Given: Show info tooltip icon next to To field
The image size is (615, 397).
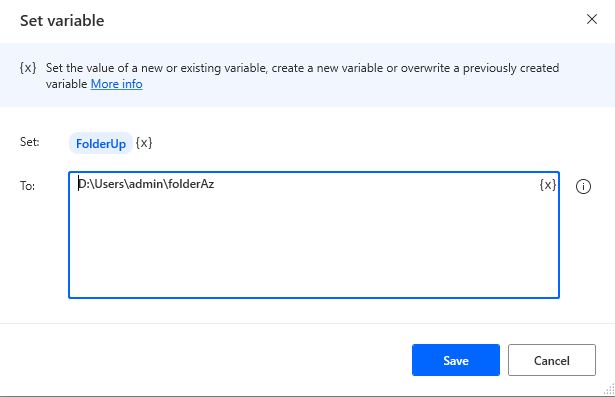Looking at the screenshot, I should (583, 186).
